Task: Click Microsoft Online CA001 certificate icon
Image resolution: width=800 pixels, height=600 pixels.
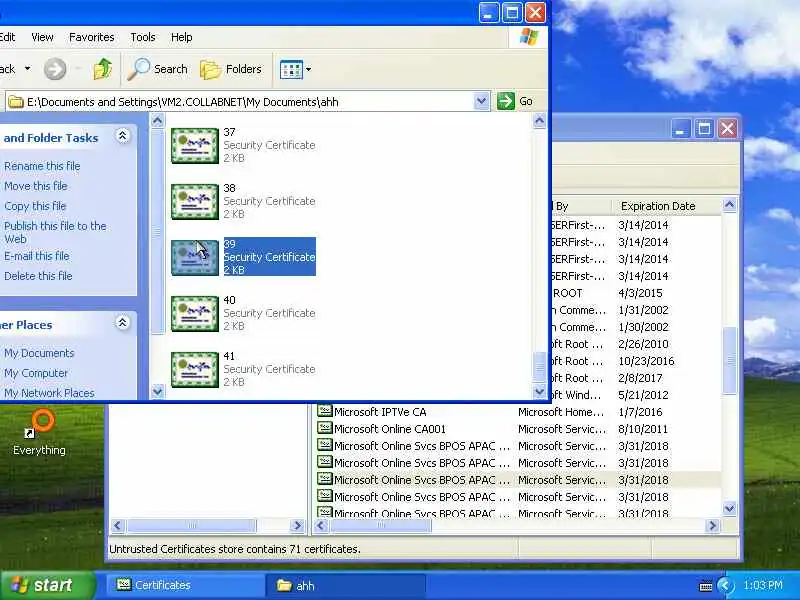Action: coord(324,428)
